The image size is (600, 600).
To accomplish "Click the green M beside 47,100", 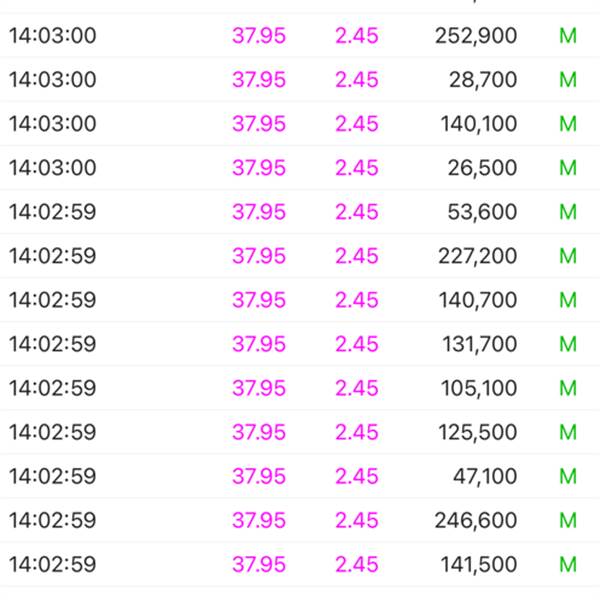I will point(568,476).
